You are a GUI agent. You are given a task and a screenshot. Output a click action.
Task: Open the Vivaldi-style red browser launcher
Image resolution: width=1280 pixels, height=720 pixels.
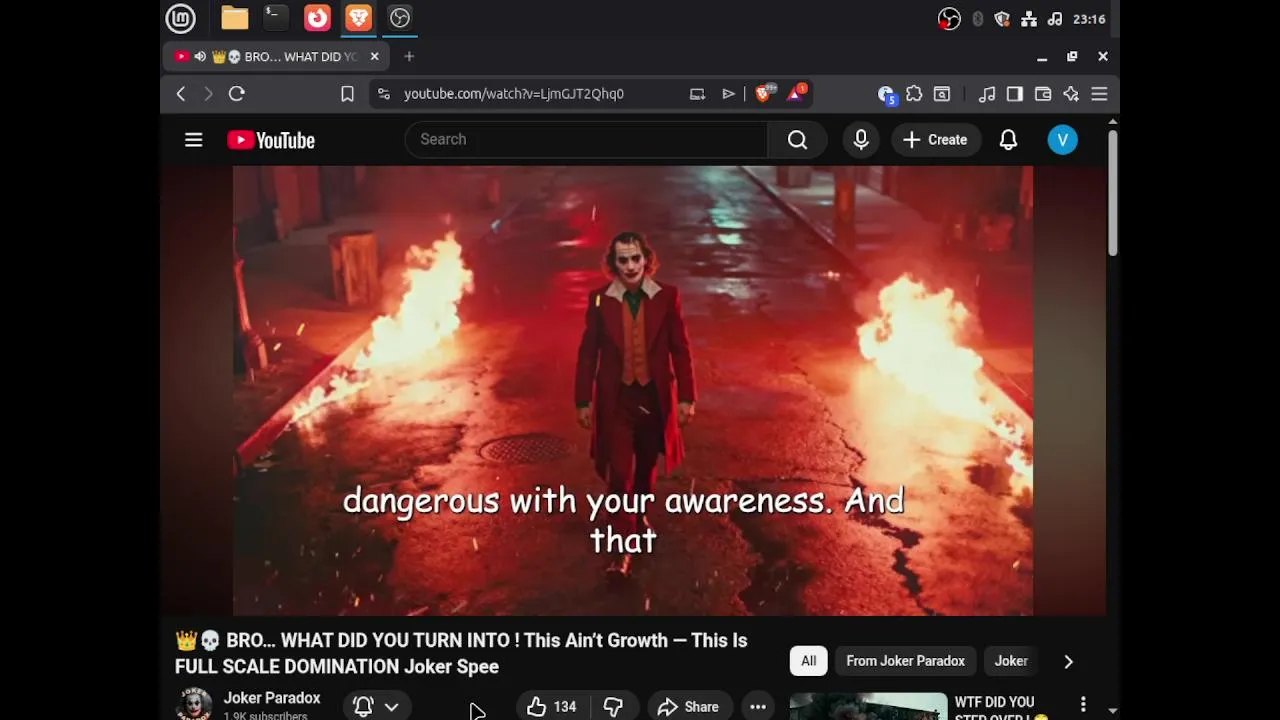click(x=317, y=18)
